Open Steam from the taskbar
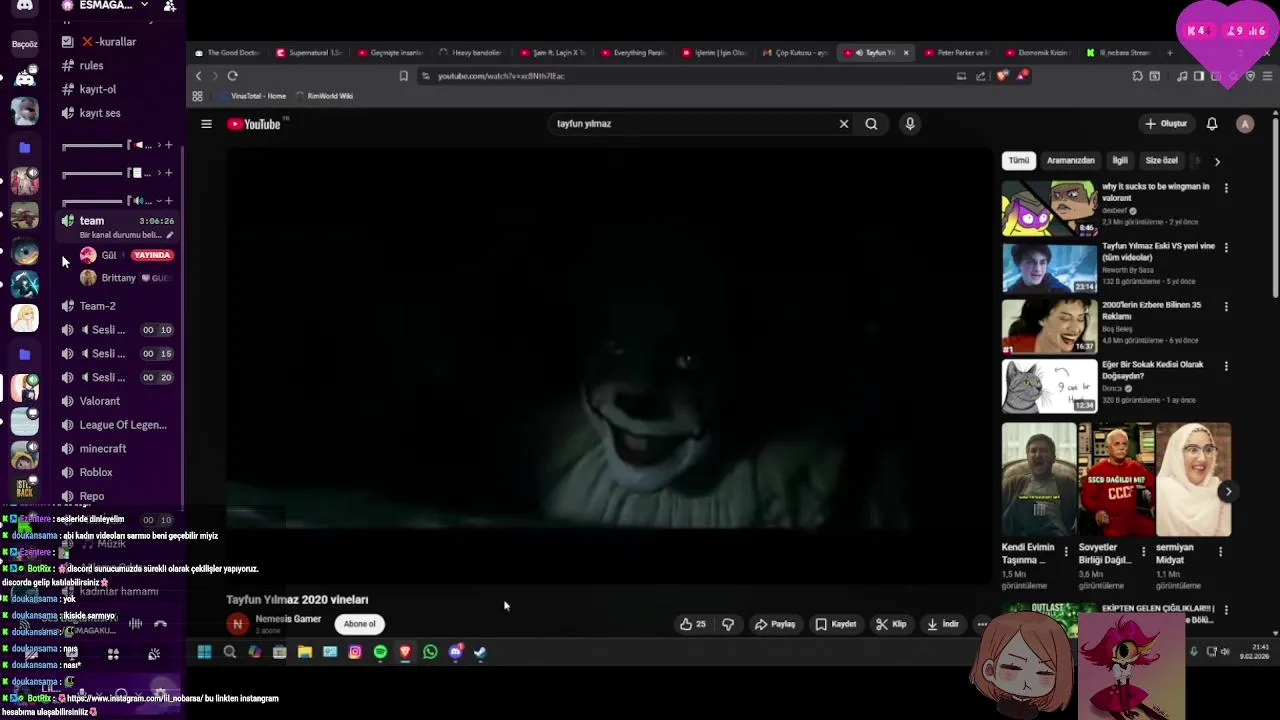This screenshot has height=720, width=1280. (x=480, y=652)
